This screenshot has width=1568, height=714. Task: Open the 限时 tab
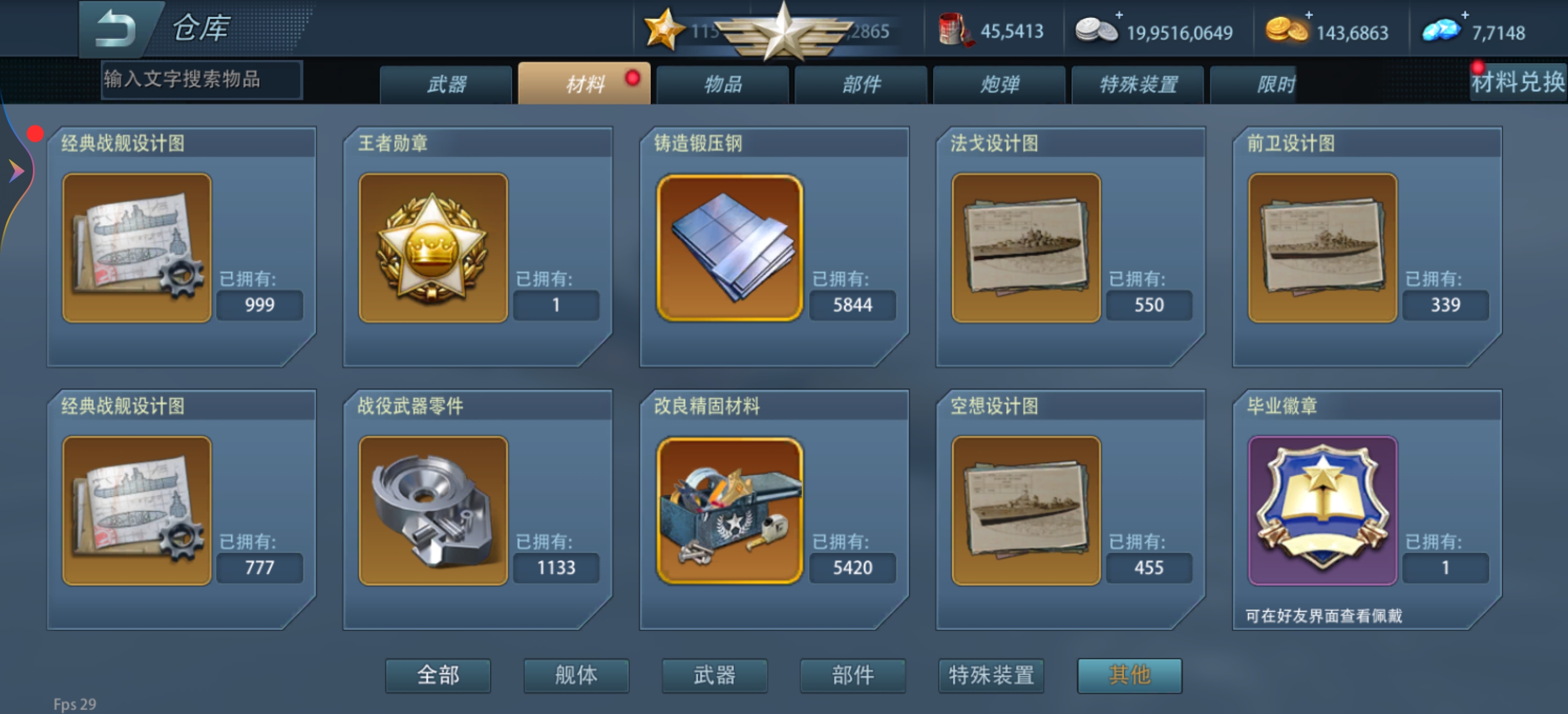tap(1276, 84)
